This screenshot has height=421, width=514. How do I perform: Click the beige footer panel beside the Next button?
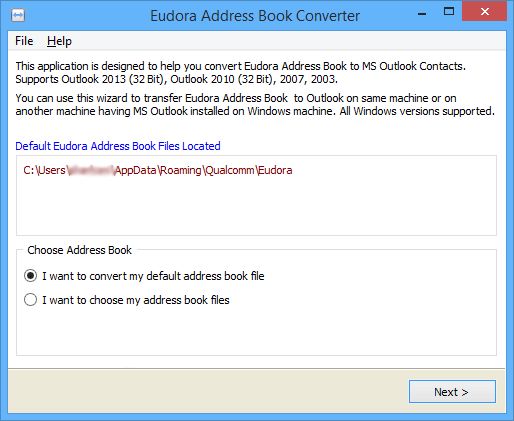(207, 392)
